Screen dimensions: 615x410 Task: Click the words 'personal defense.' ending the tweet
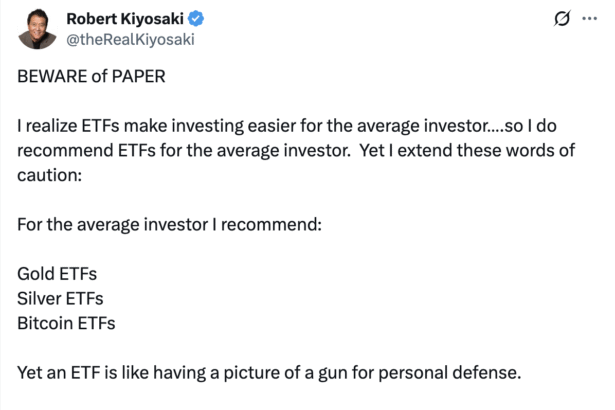pyautogui.click(x=449, y=373)
